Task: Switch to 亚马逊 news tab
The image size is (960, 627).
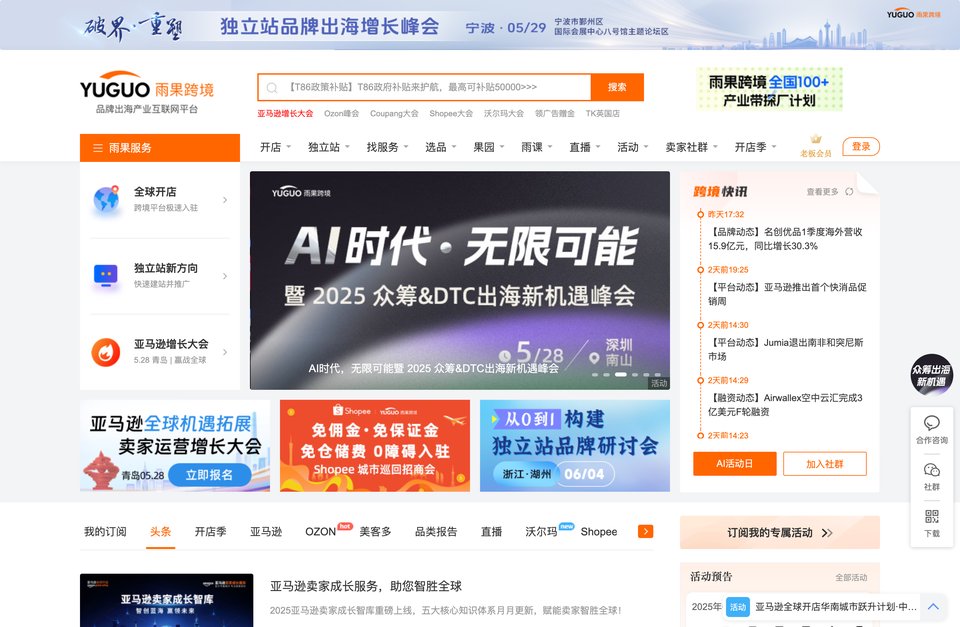Action: point(266,531)
